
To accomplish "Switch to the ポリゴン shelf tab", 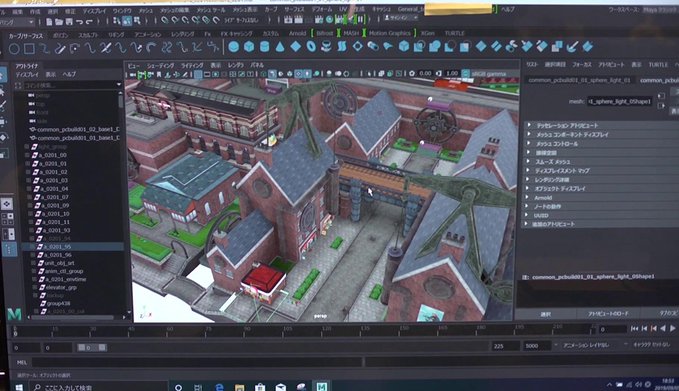I will (x=61, y=36).
